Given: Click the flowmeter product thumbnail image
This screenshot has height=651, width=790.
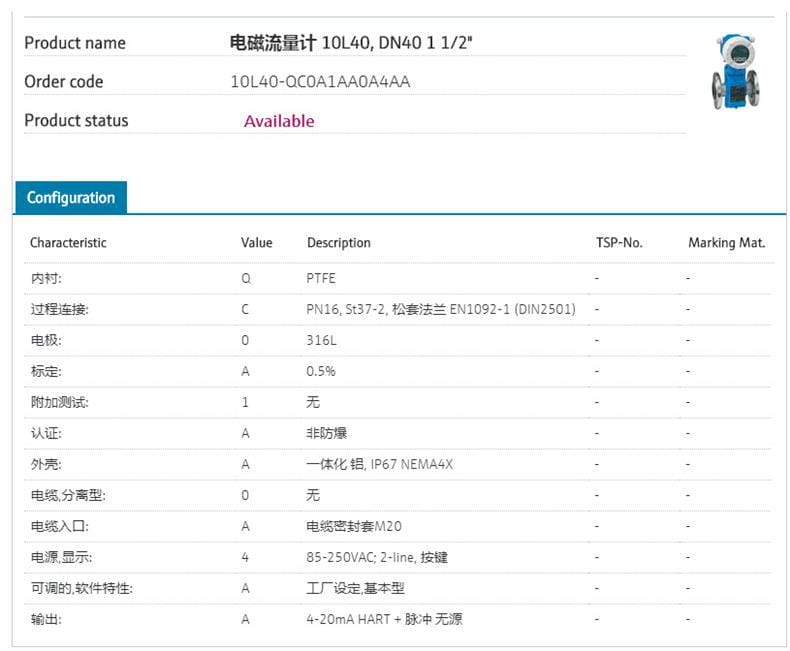Looking at the screenshot, I should pos(735,72).
